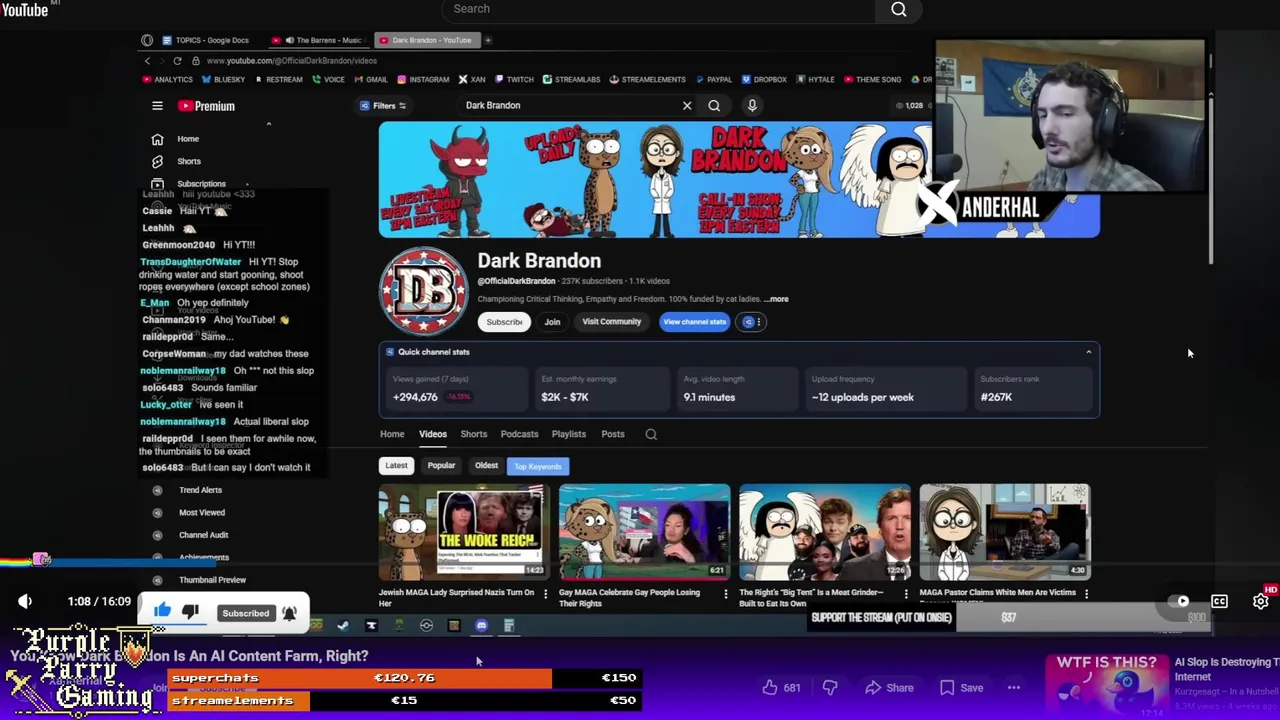Viewport: 1280px width, 720px height.
Task: Open Trend Alerts in sidebar
Action: [200, 490]
